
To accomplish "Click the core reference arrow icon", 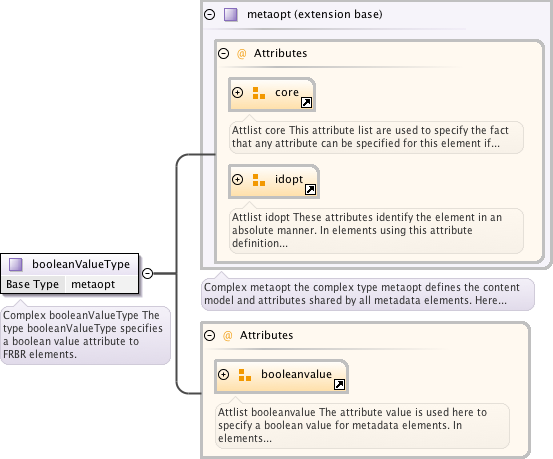I will 306,103.
